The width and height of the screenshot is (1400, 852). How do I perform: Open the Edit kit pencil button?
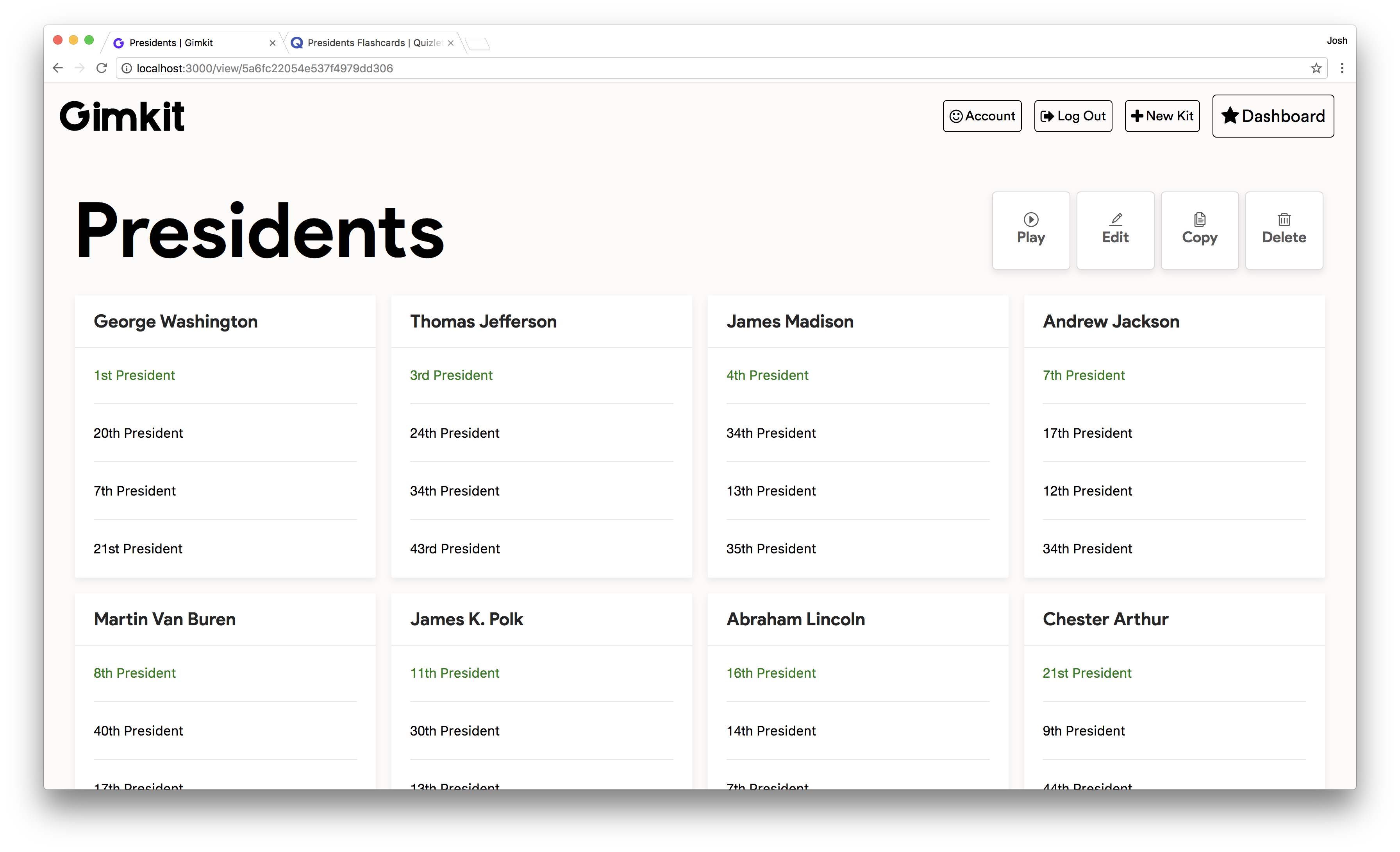point(1115,230)
